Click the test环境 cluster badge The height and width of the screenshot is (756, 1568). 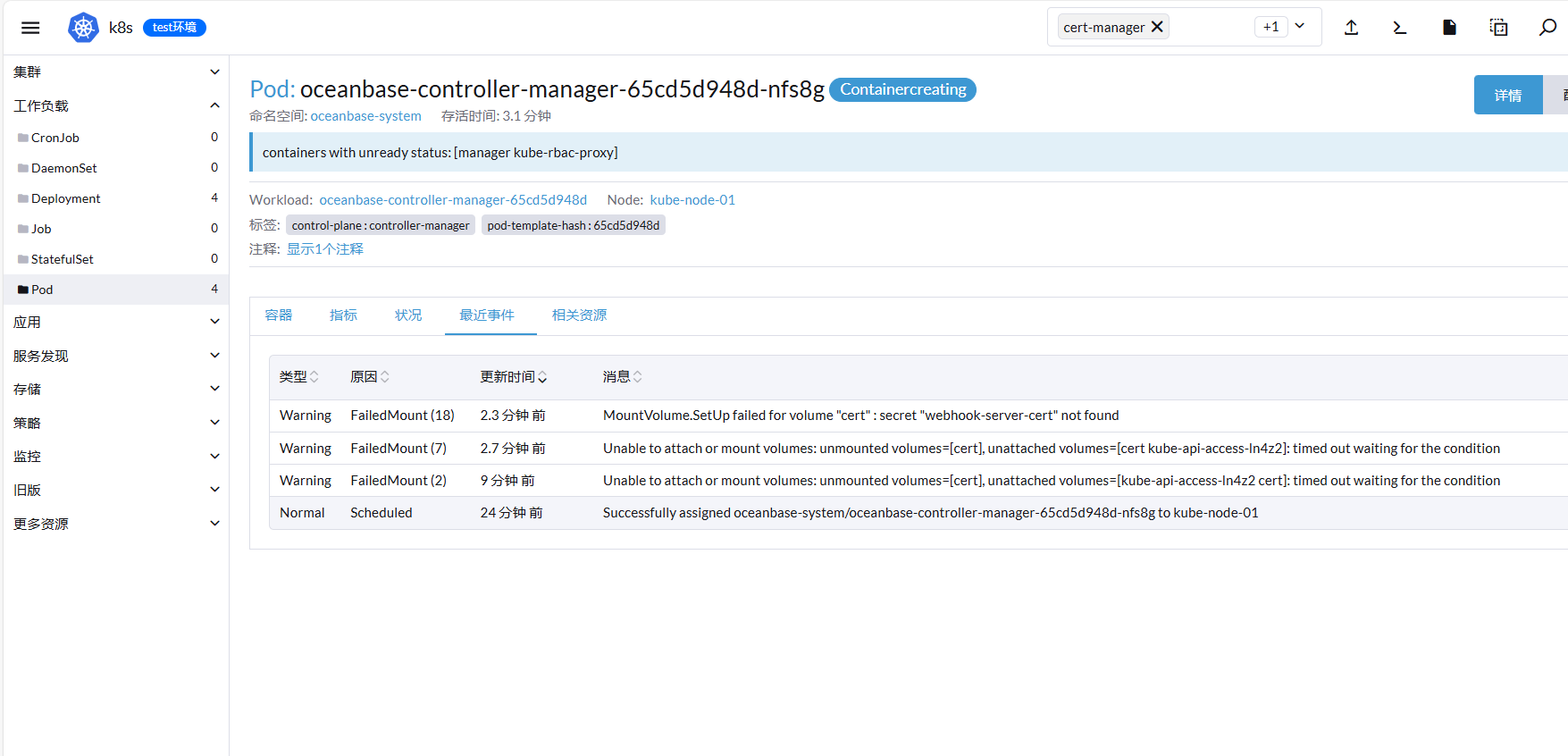(x=174, y=28)
